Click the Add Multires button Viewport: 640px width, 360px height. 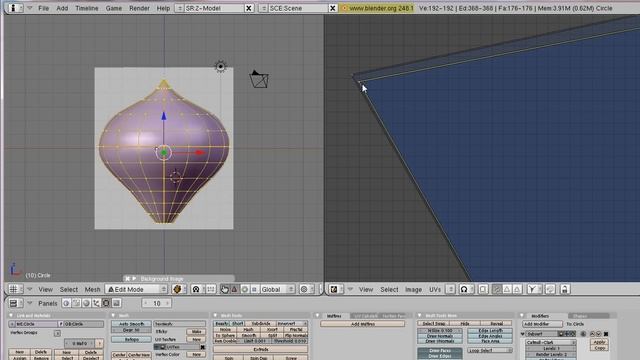pos(363,324)
